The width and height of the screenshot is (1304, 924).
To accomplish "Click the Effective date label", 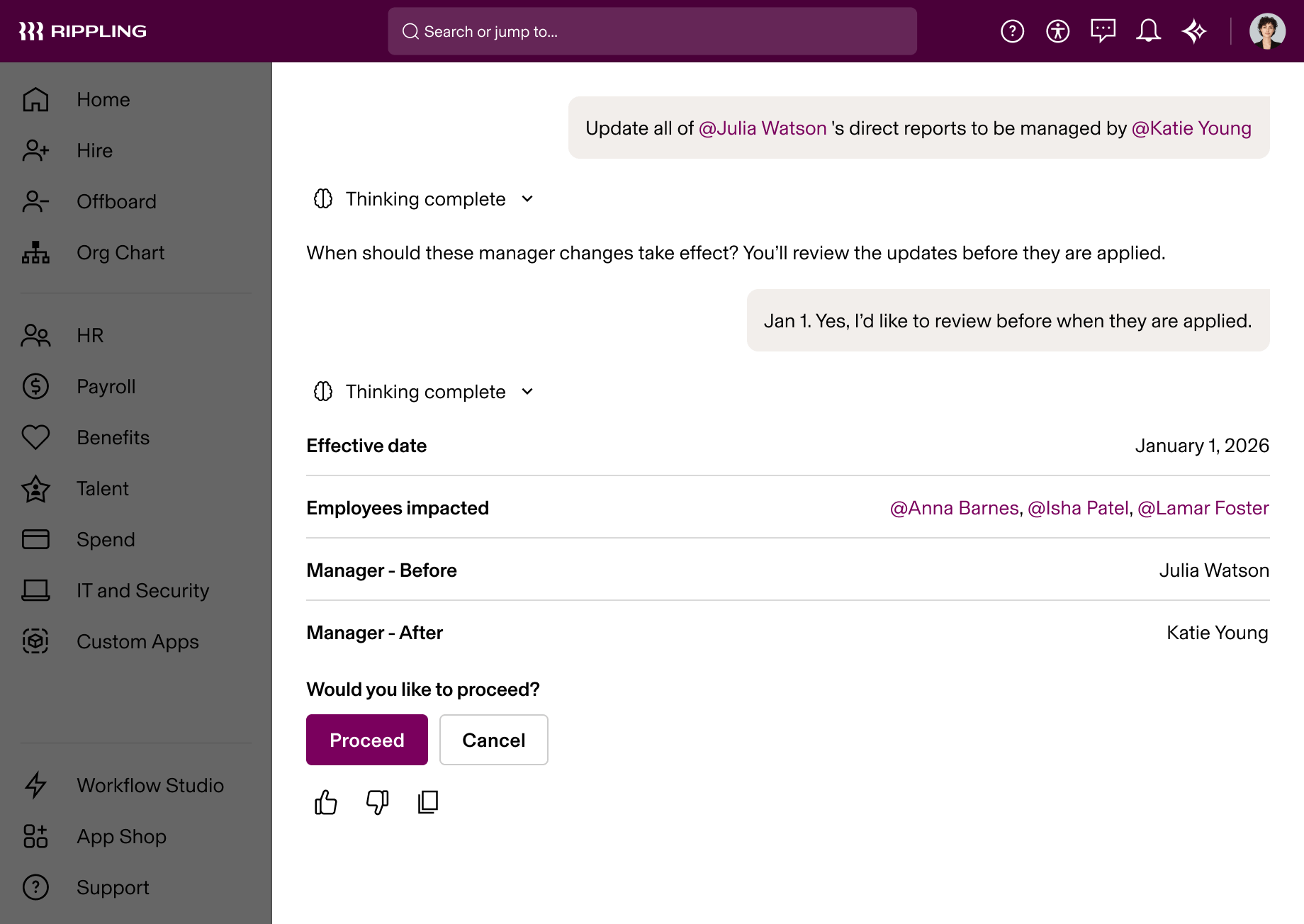I will click(366, 446).
